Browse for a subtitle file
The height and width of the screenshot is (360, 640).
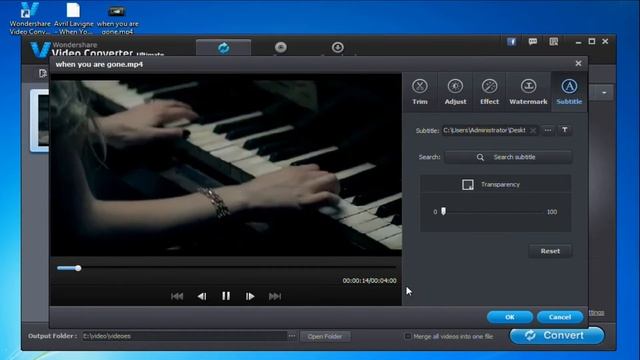548,131
